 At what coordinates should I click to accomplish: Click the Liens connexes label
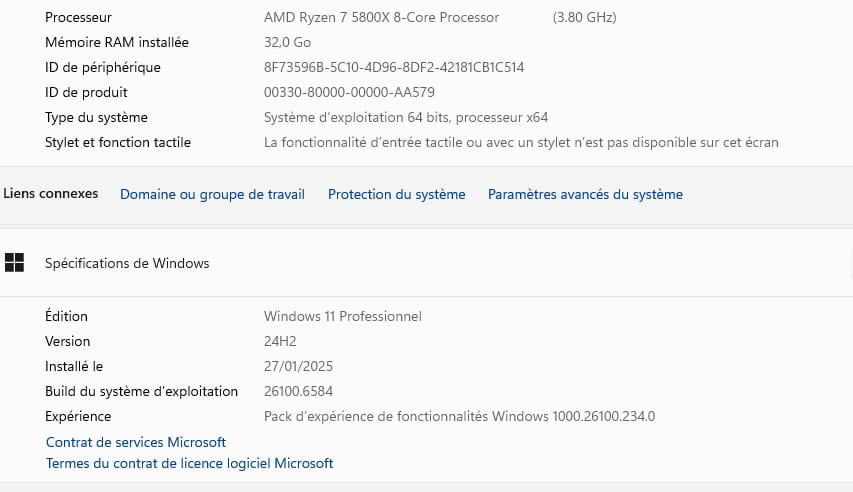tap(51, 194)
